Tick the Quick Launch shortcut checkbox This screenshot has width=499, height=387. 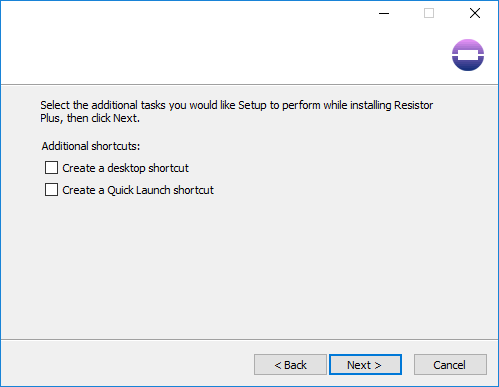(51, 189)
